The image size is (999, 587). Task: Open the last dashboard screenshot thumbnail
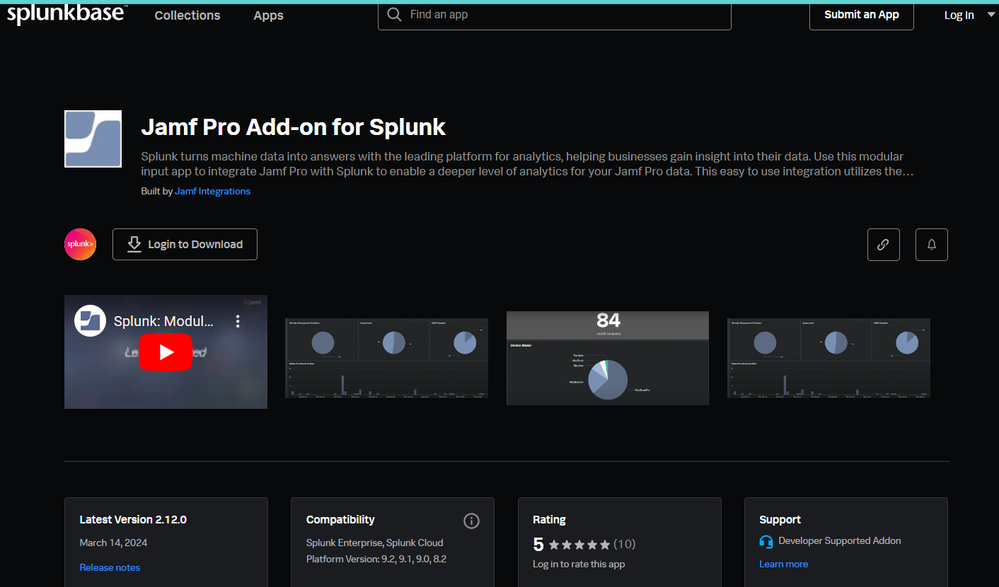coord(828,358)
